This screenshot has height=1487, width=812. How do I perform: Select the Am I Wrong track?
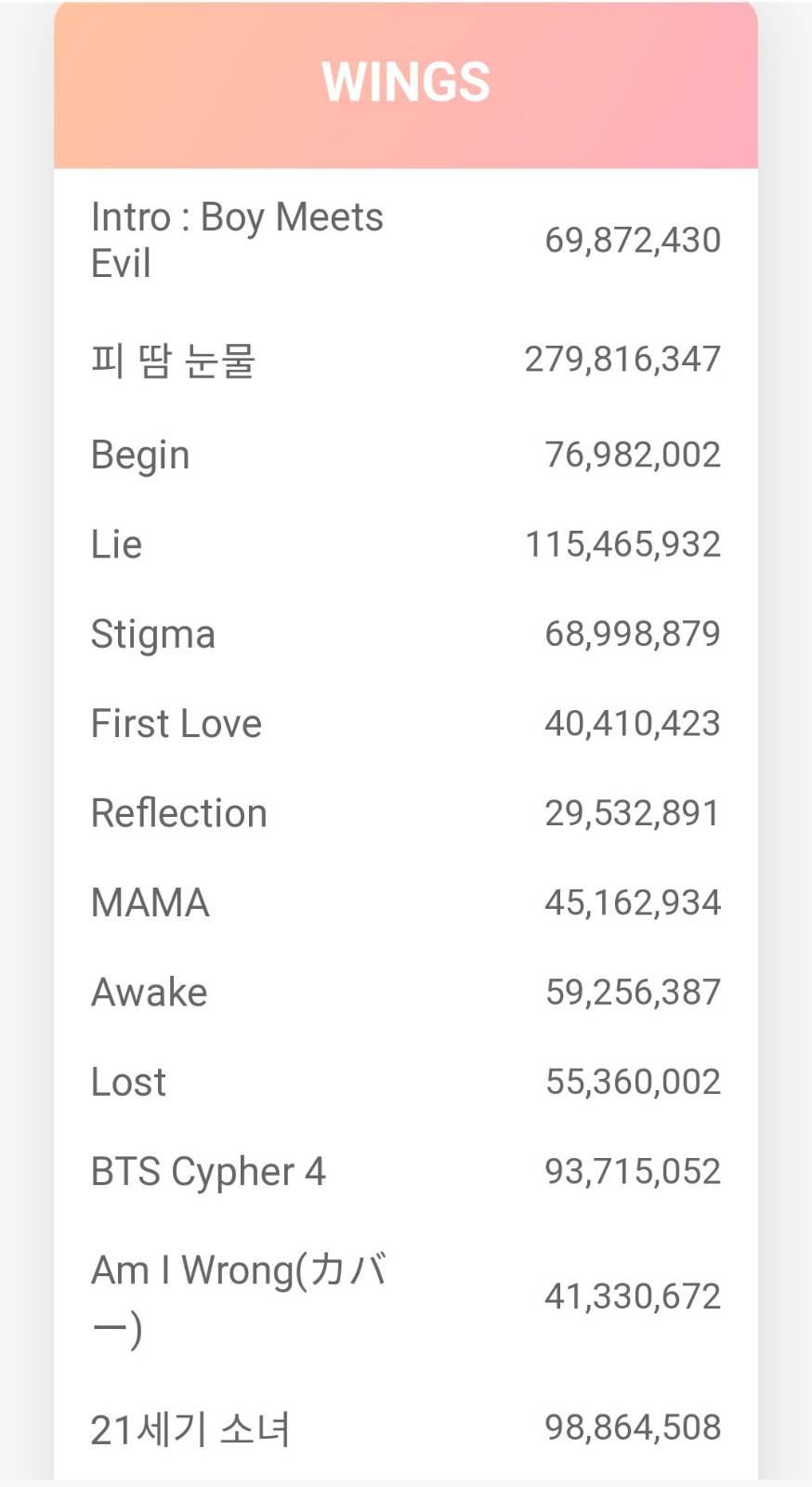tap(239, 1296)
